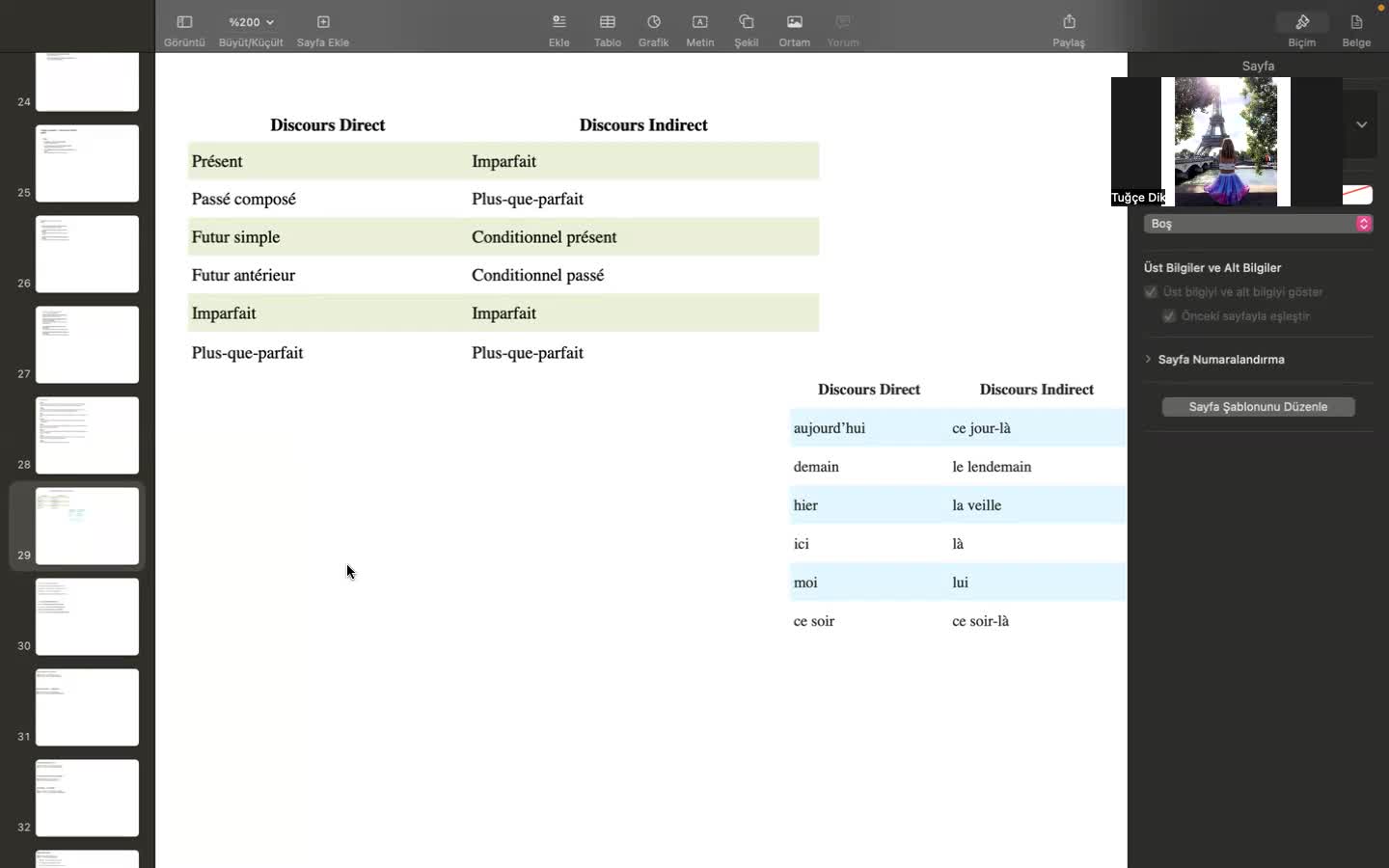Select the Conditionnel présent cell
The image size is (1389, 868).
(x=643, y=237)
